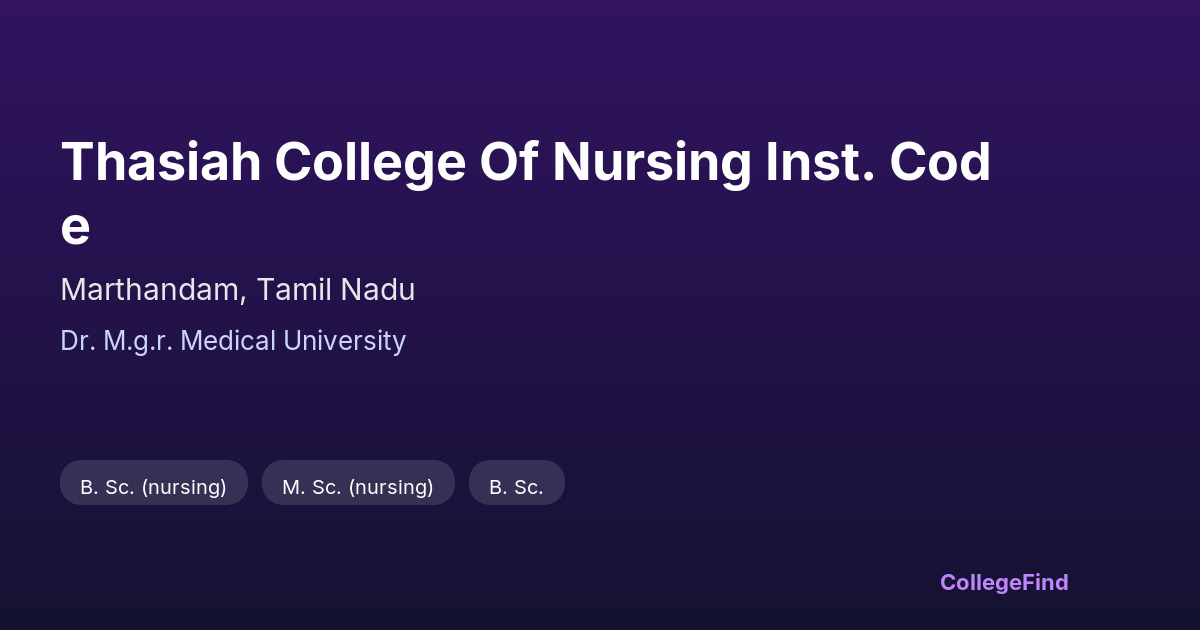Click "Inst." in the college title
This screenshot has width=1200, height=630.
click(x=817, y=163)
